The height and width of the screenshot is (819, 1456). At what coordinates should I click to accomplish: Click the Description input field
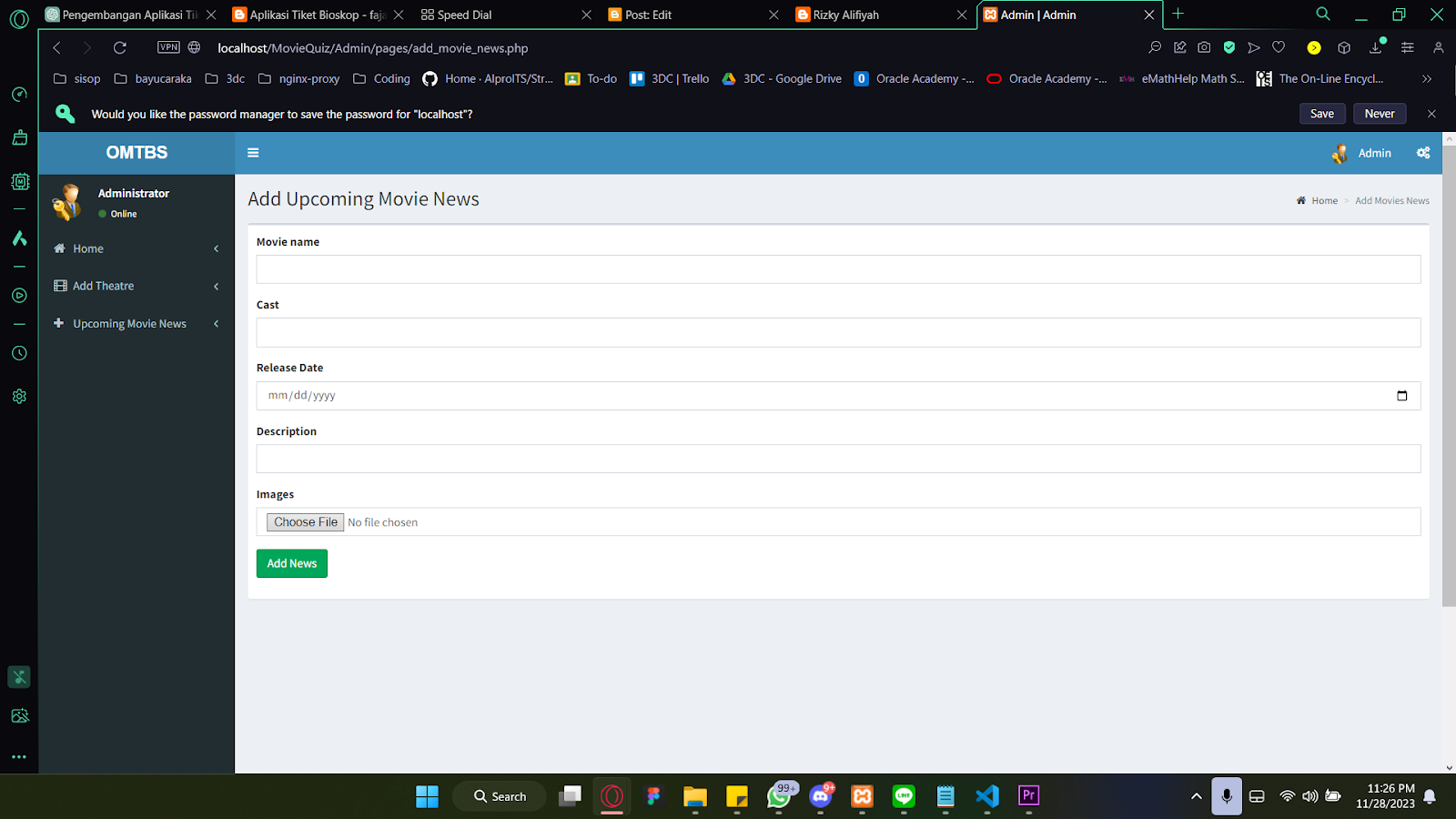(838, 459)
